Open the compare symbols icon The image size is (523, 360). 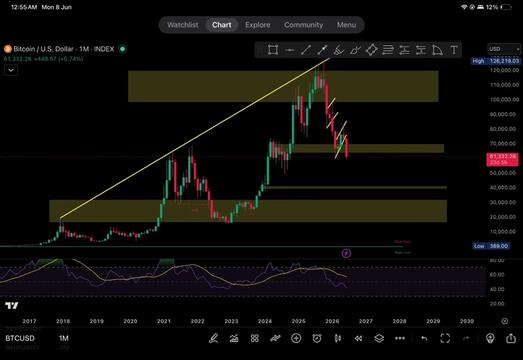click(x=276, y=338)
